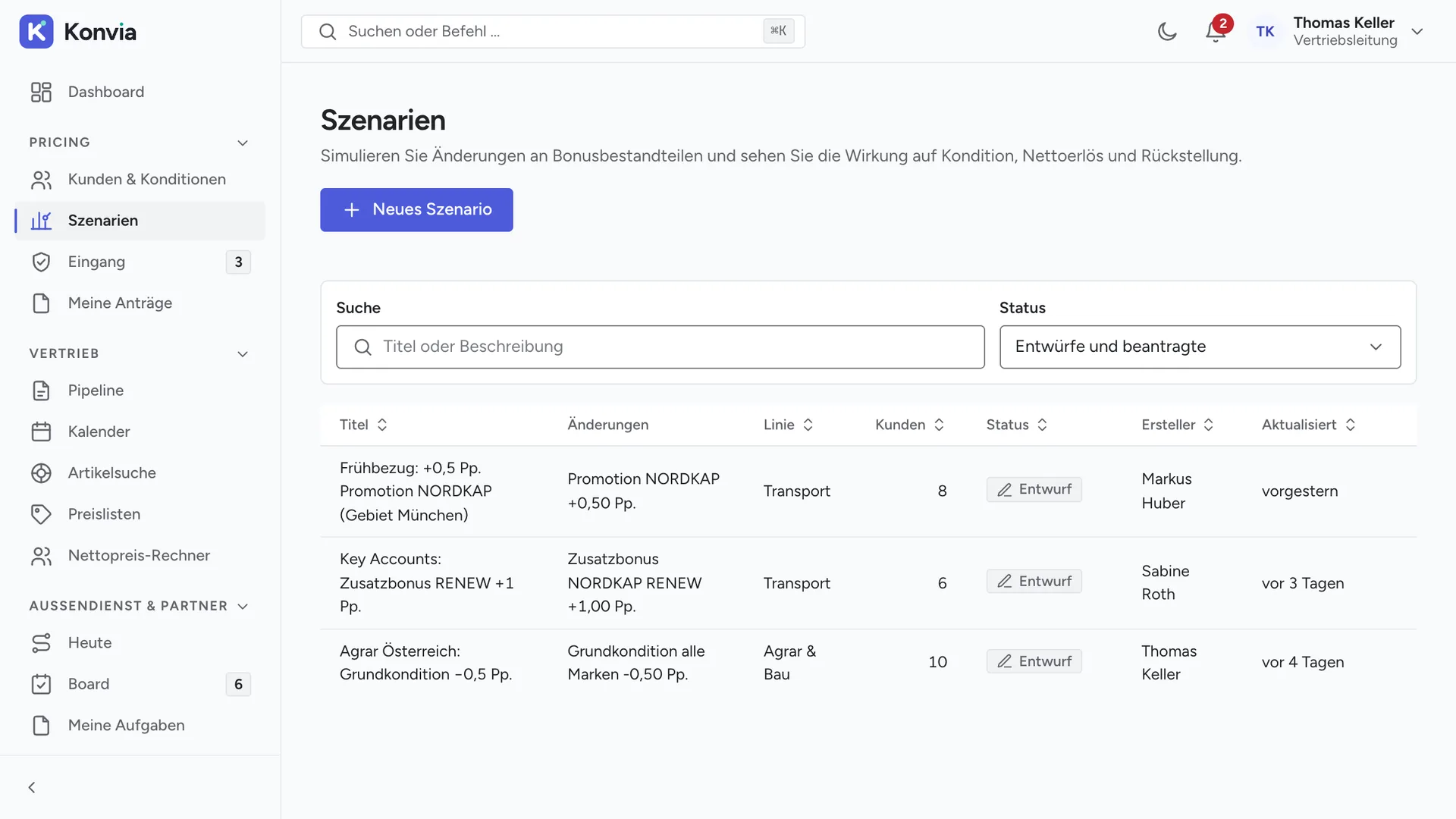Screen dimensions: 1456x819
Task: Click the Board badge count 6
Action: (238, 684)
